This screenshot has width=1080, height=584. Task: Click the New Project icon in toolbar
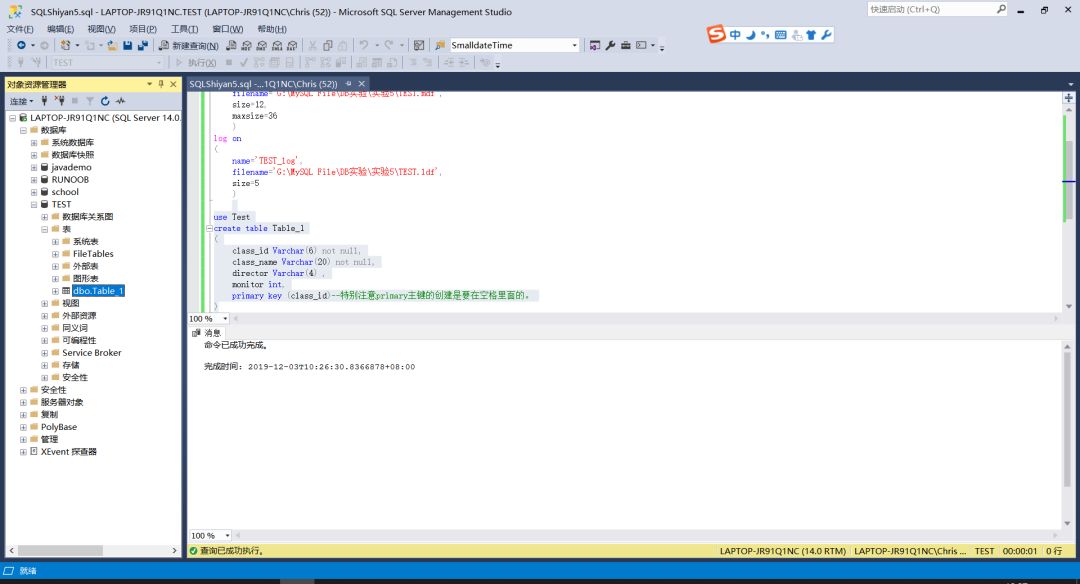65,45
